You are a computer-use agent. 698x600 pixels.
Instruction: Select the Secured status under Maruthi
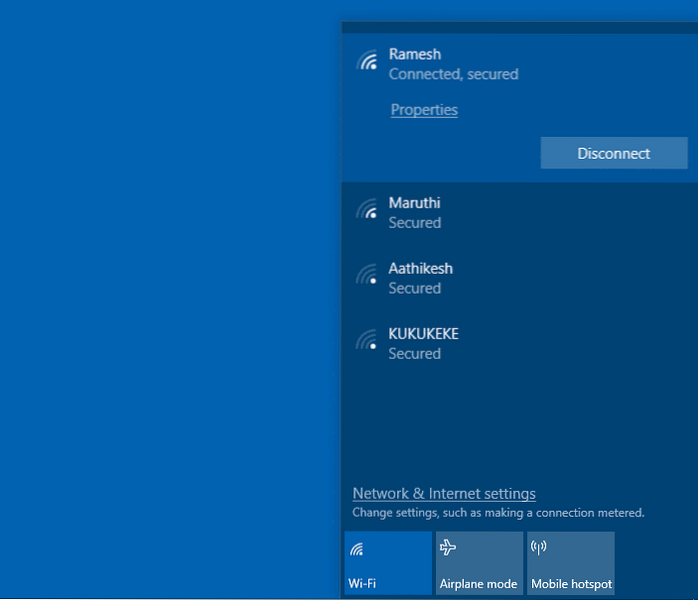pos(415,223)
